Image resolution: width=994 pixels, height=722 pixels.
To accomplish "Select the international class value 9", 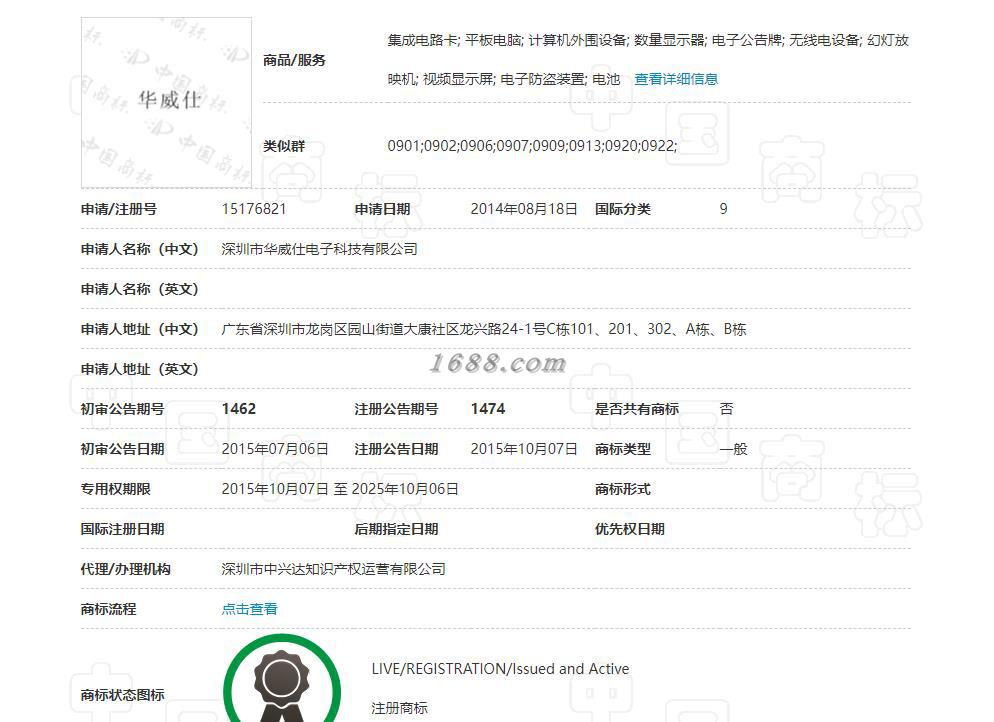I will tap(723, 209).
